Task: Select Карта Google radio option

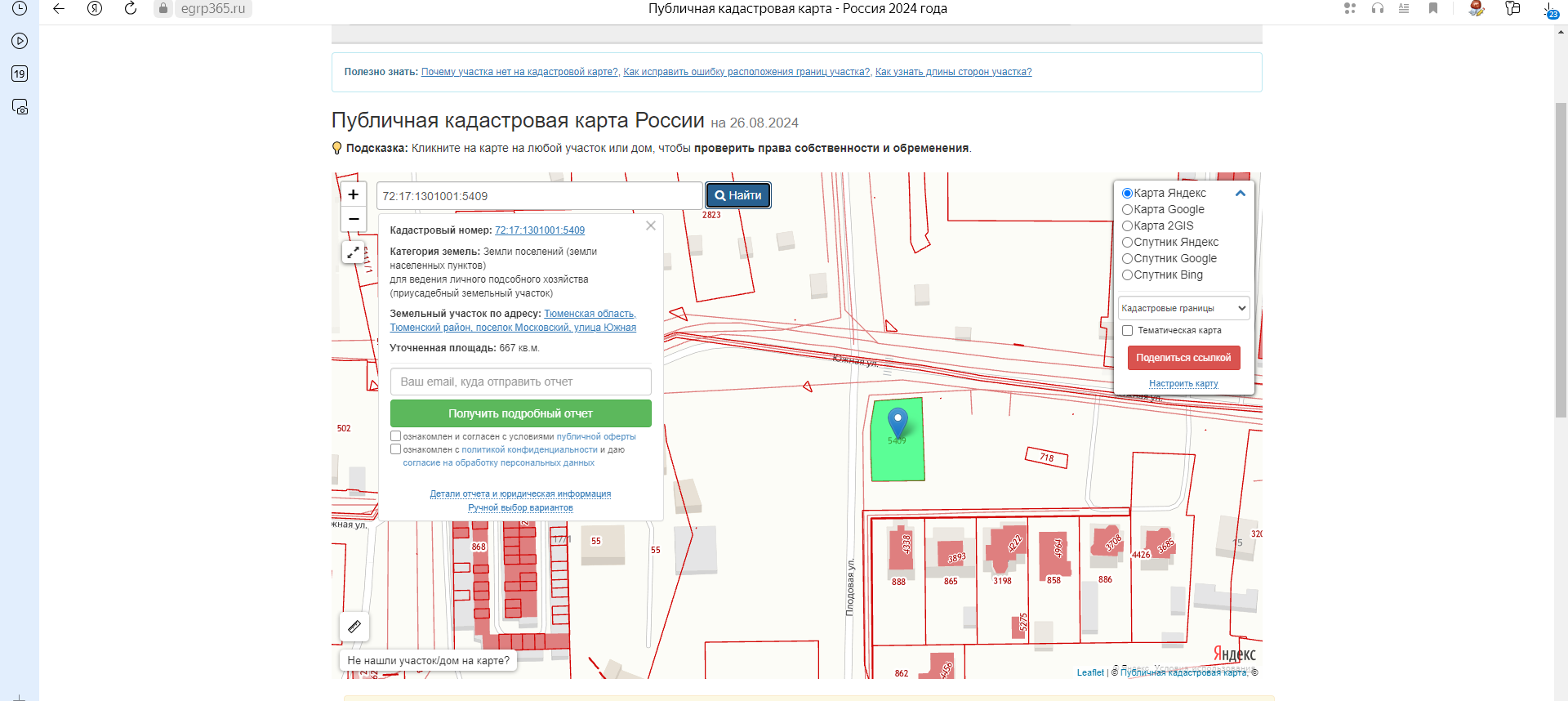Action: point(1127,210)
